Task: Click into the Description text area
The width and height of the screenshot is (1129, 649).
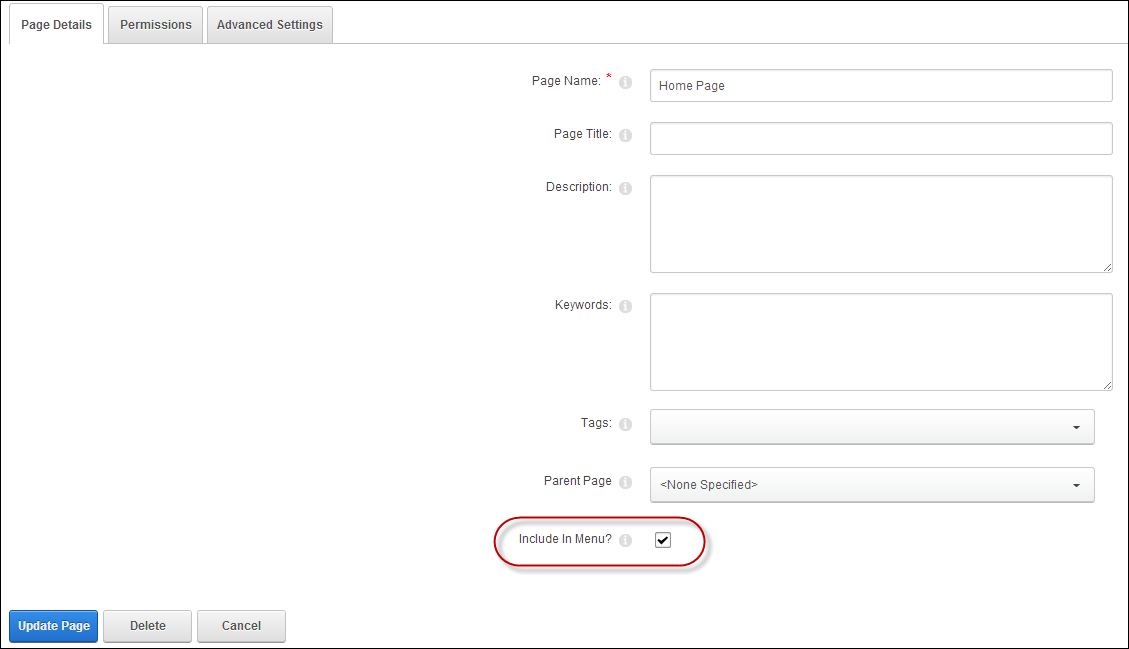Action: (x=881, y=224)
